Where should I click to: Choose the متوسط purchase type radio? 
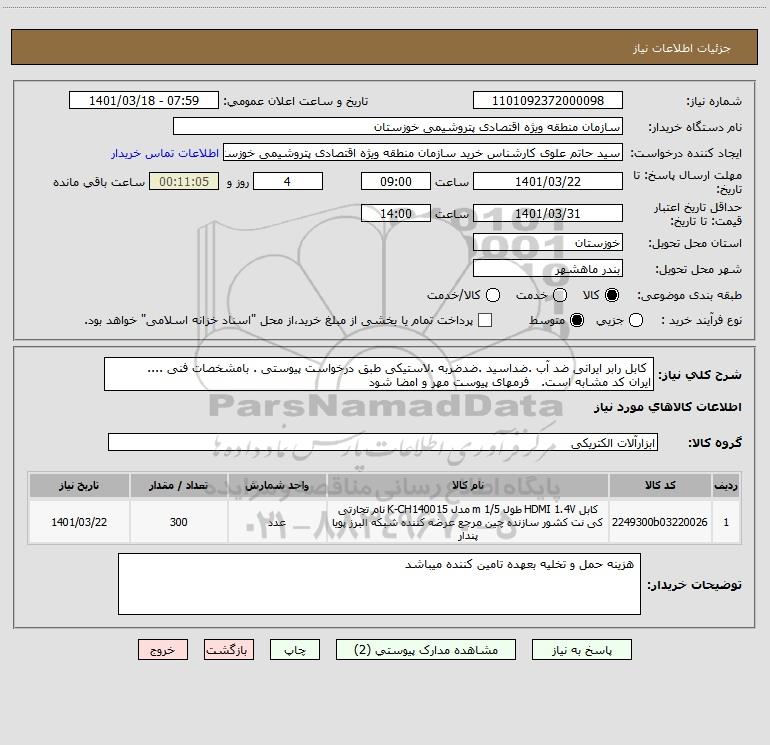577,320
